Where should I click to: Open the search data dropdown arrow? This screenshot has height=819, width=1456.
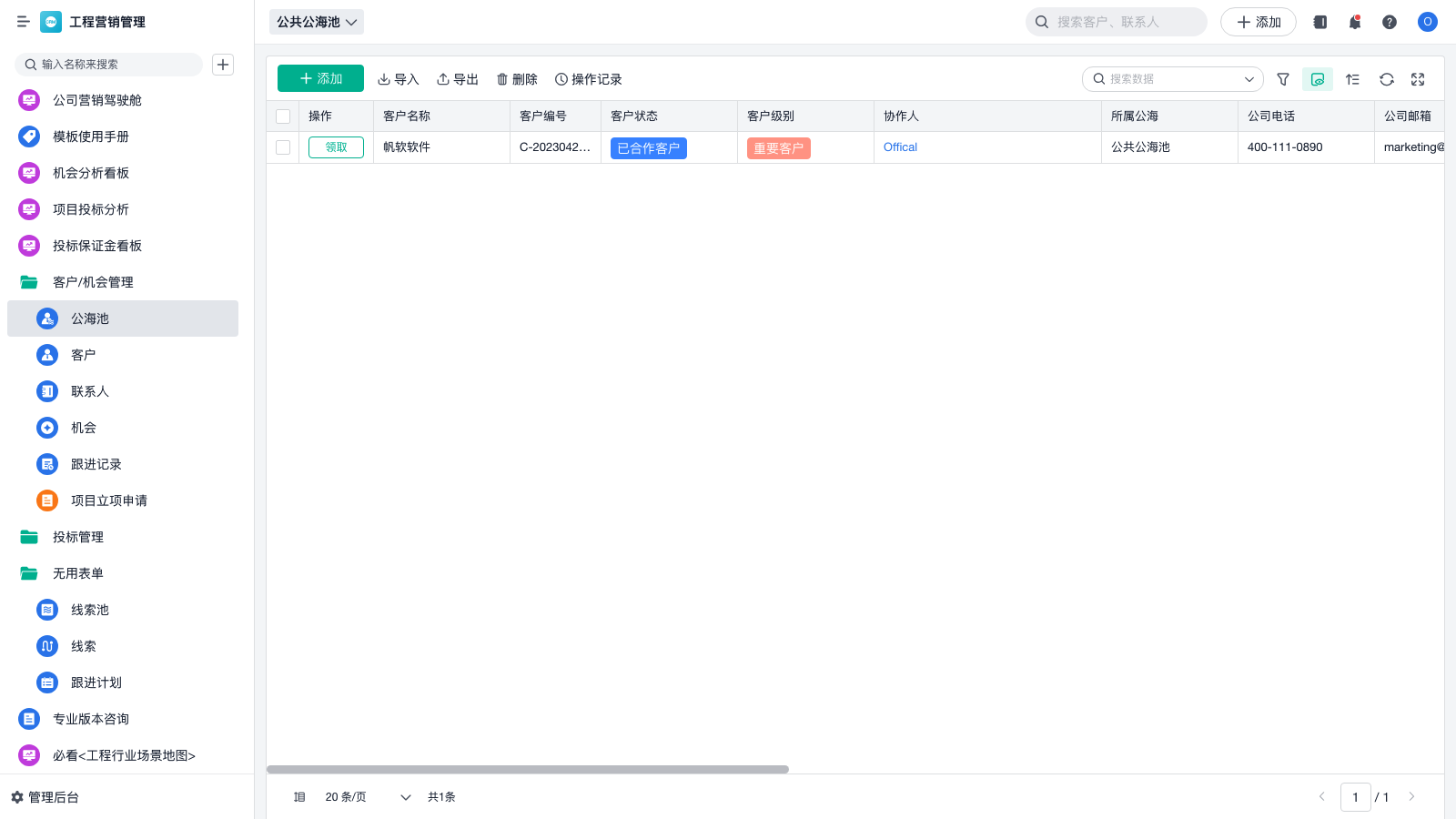(x=1249, y=79)
